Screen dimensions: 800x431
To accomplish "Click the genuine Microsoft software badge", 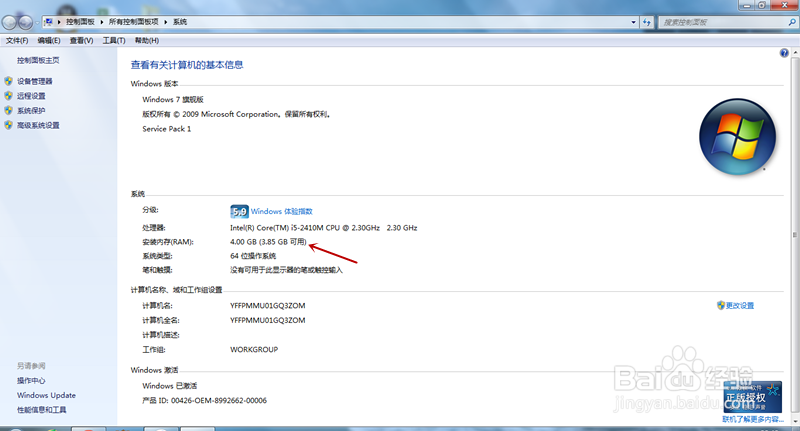I will [753, 397].
